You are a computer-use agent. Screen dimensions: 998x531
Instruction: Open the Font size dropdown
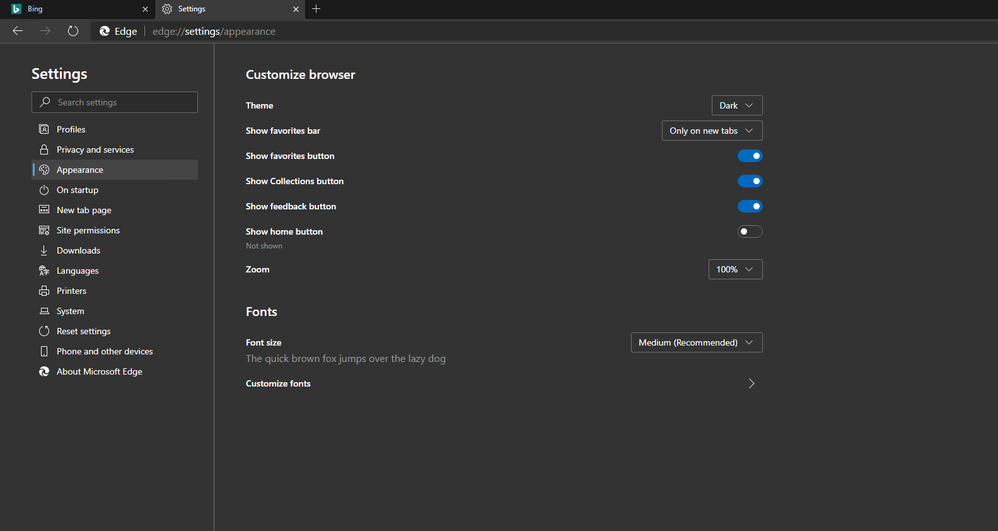coord(696,343)
